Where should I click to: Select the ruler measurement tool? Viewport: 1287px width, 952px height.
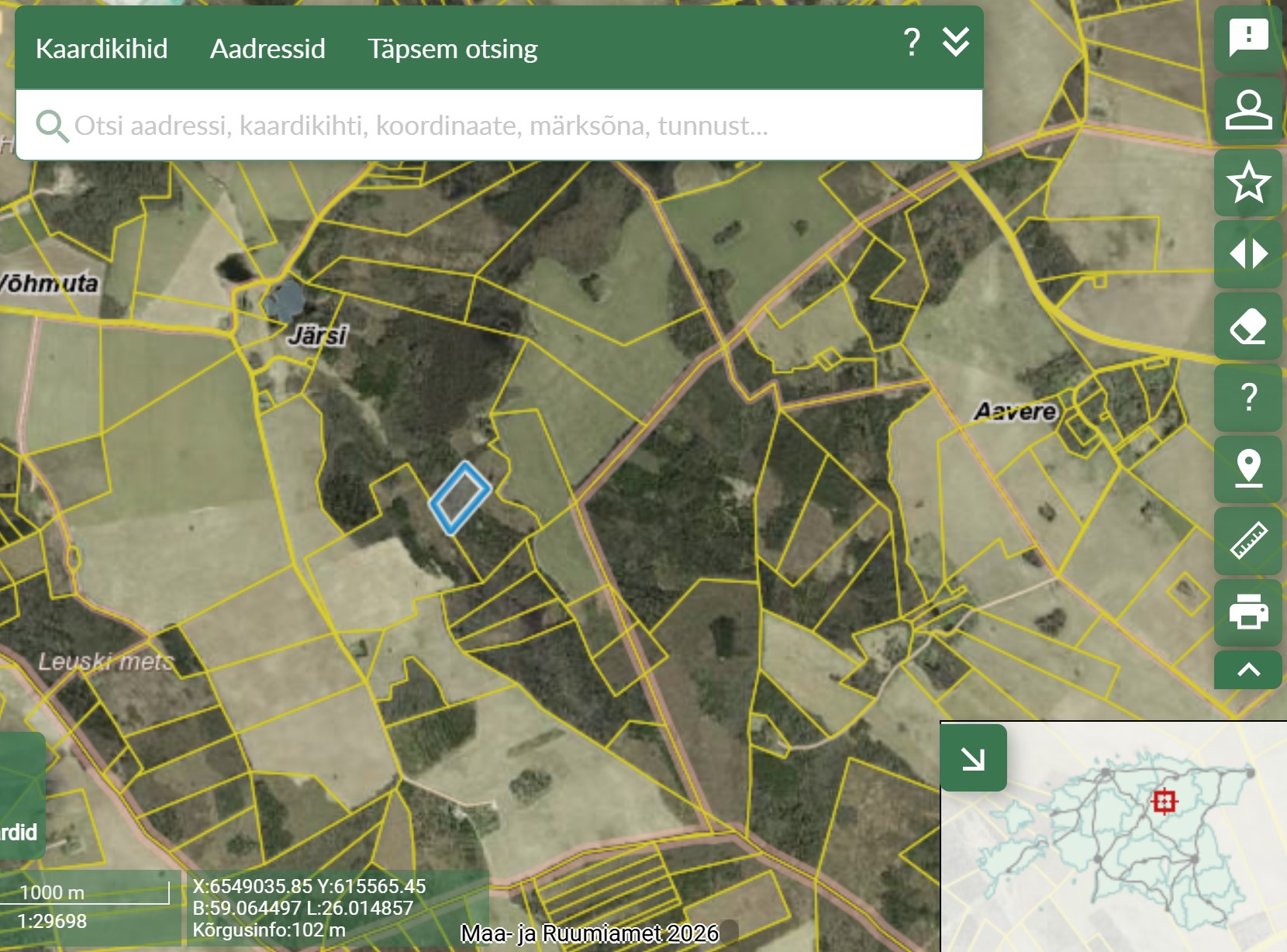pos(1247,541)
